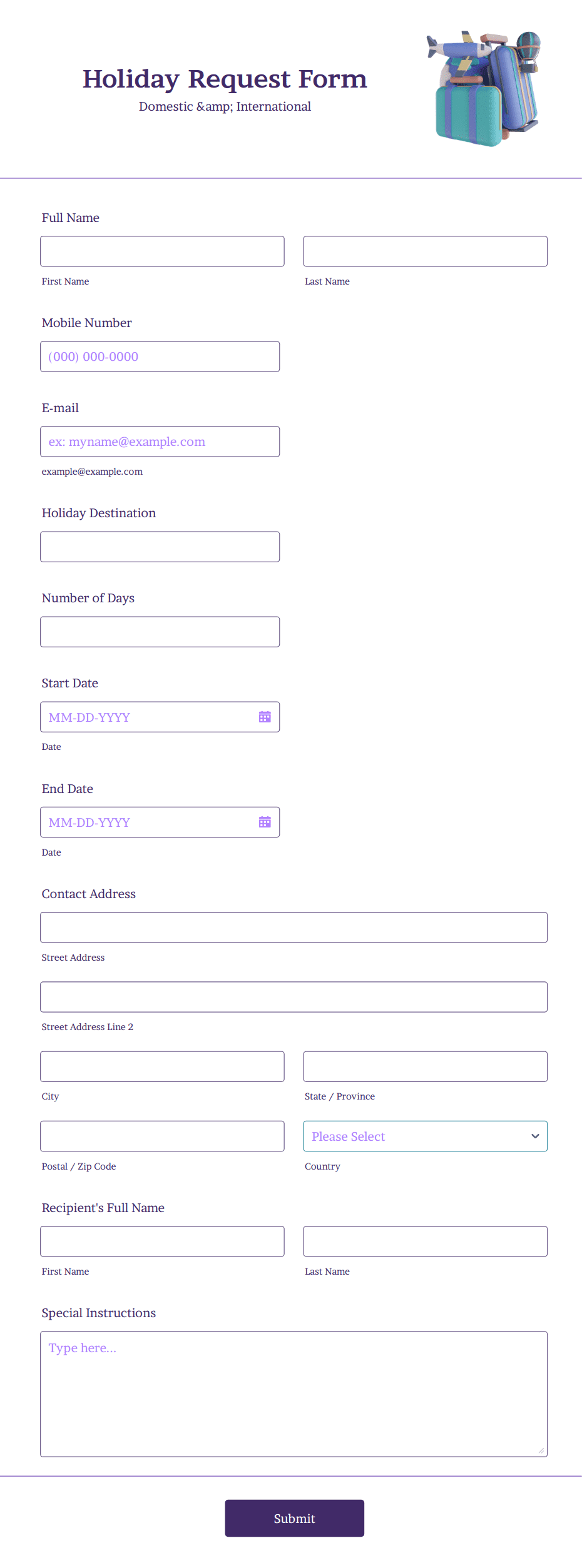Click the City input box
This screenshot has width=582, height=1568.
point(162,1066)
